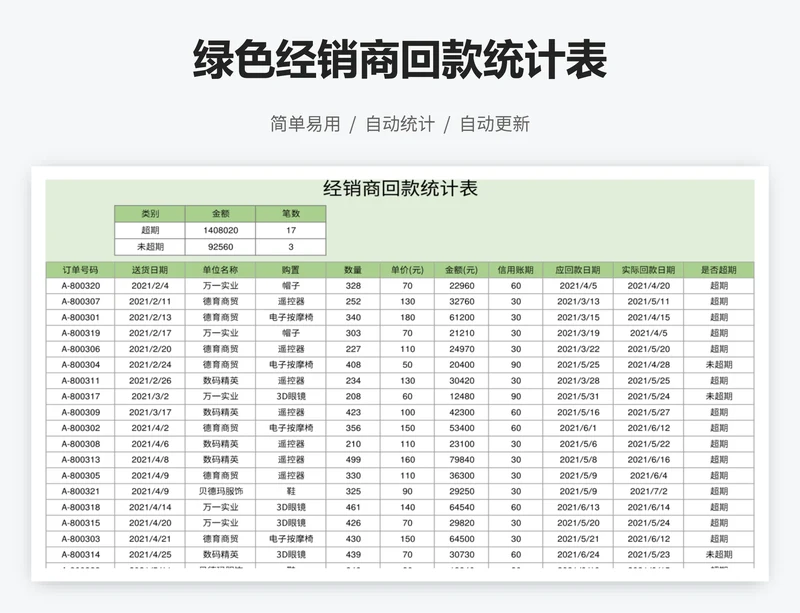Click the summary 金额 header cell
Viewport: 800px width, 613px height.
pyautogui.click(x=220, y=214)
